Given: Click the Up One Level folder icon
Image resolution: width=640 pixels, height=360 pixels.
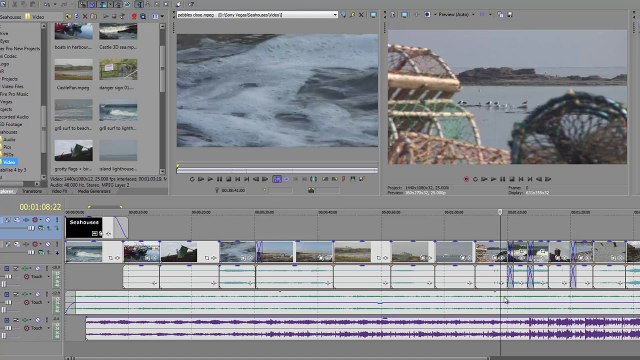Looking at the screenshot, I should point(68,16).
